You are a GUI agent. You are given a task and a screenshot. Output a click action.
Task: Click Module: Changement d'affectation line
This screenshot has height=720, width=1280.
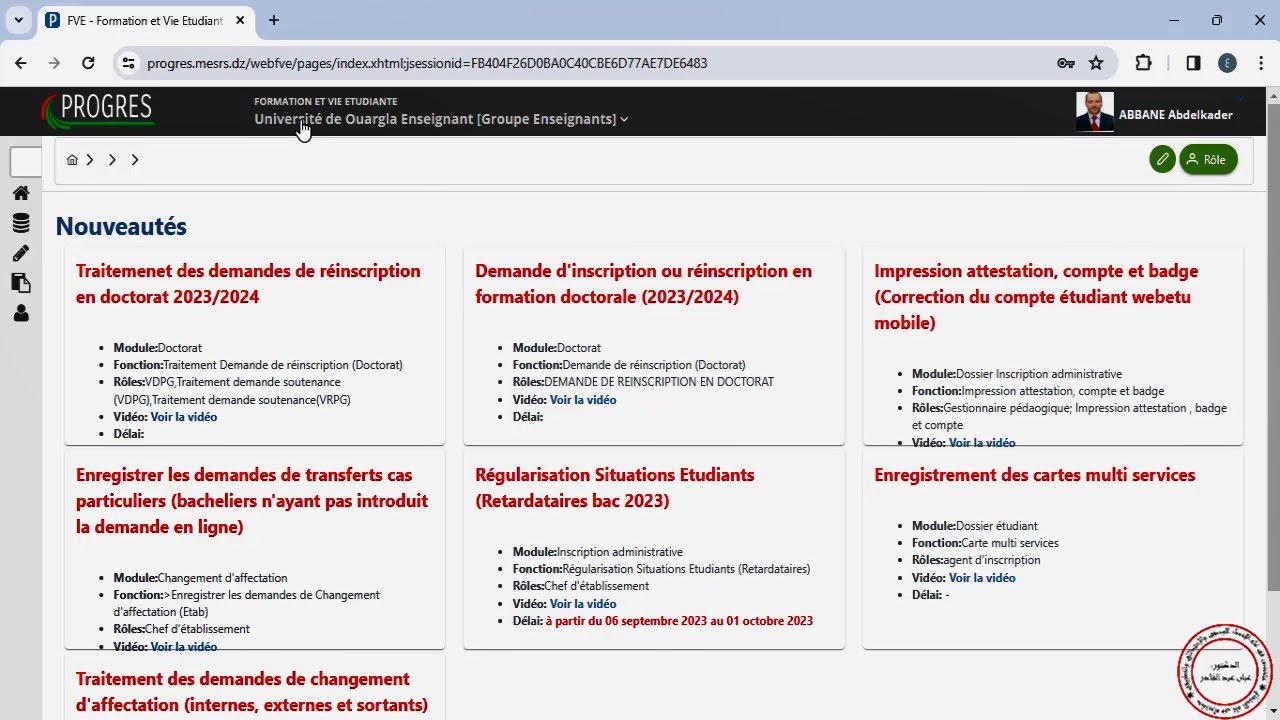point(200,578)
